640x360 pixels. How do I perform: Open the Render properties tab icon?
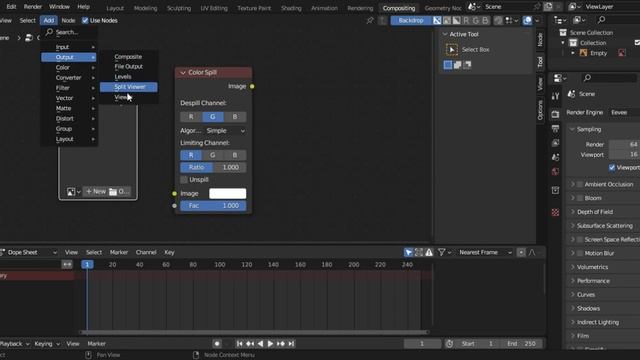[x=555, y=114]
